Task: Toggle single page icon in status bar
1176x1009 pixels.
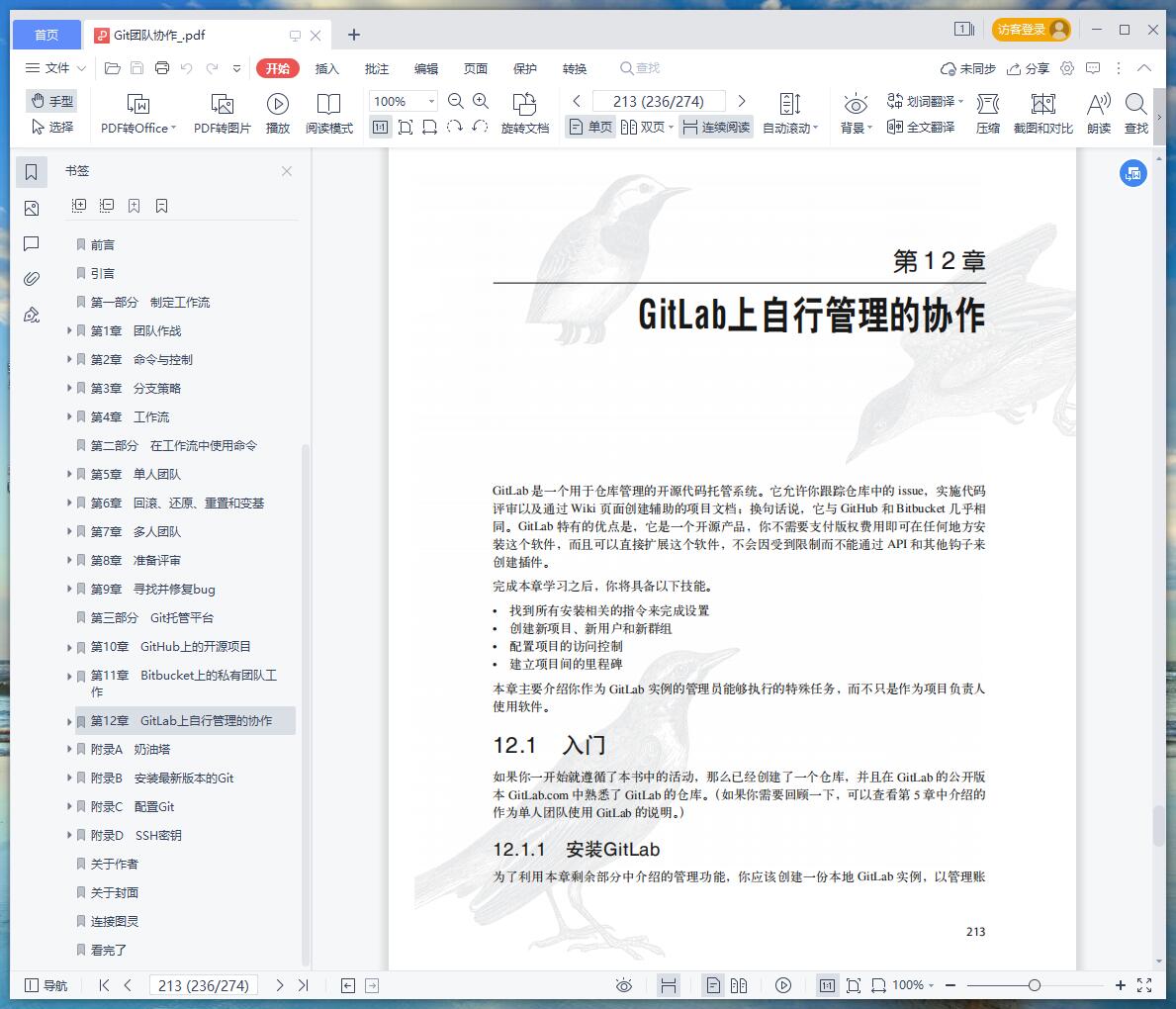Action: (x=713, y=985)
